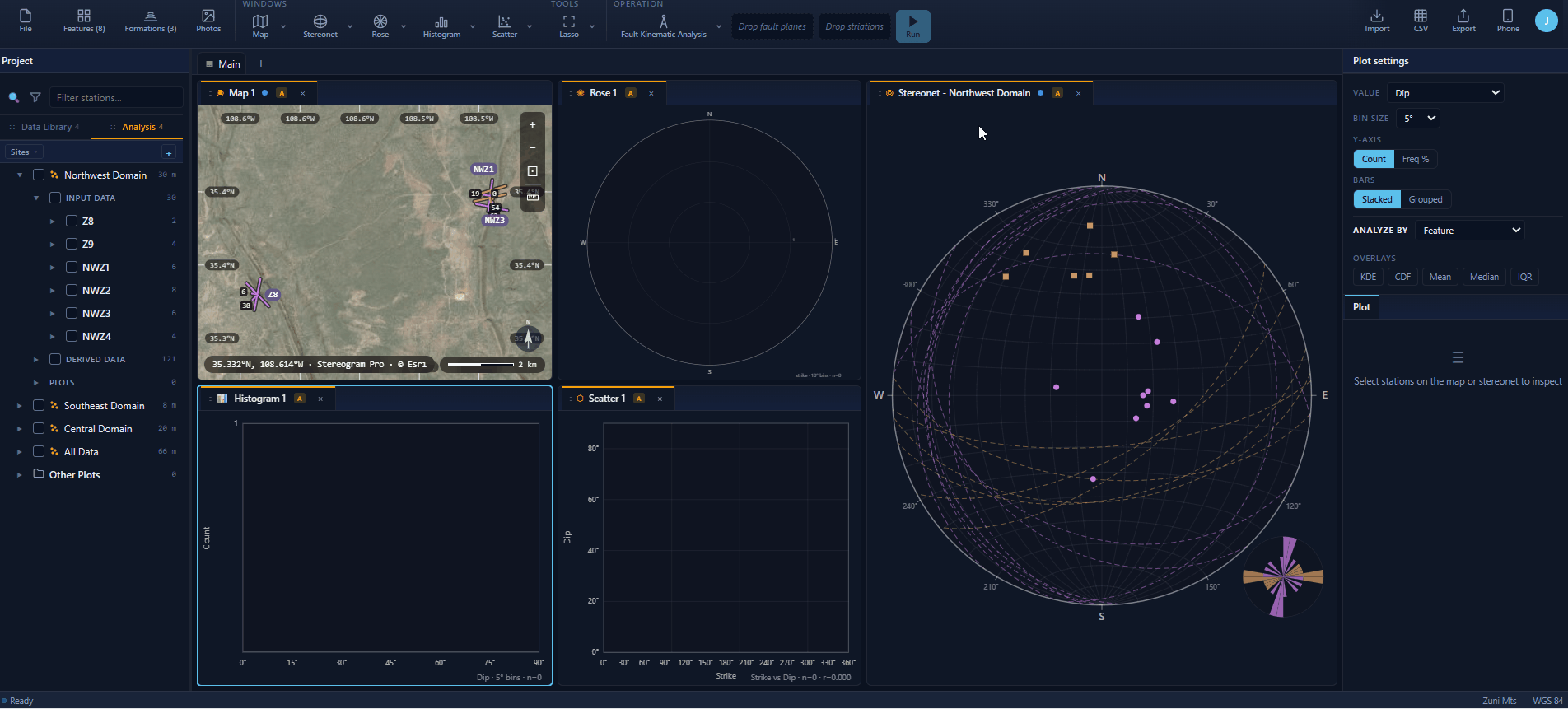Select the Map 1 panel tab
This screenshot has width=1568, height=709.
pyautogui.click(x=259, y=93)
